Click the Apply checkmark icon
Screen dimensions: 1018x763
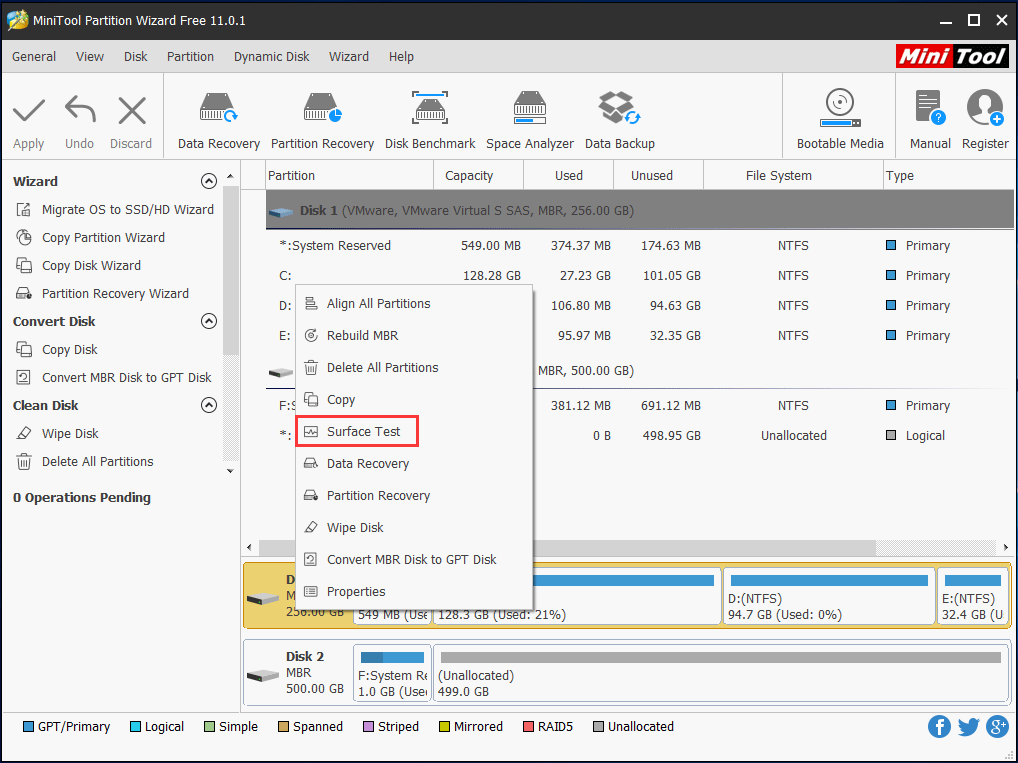[29, 110]
